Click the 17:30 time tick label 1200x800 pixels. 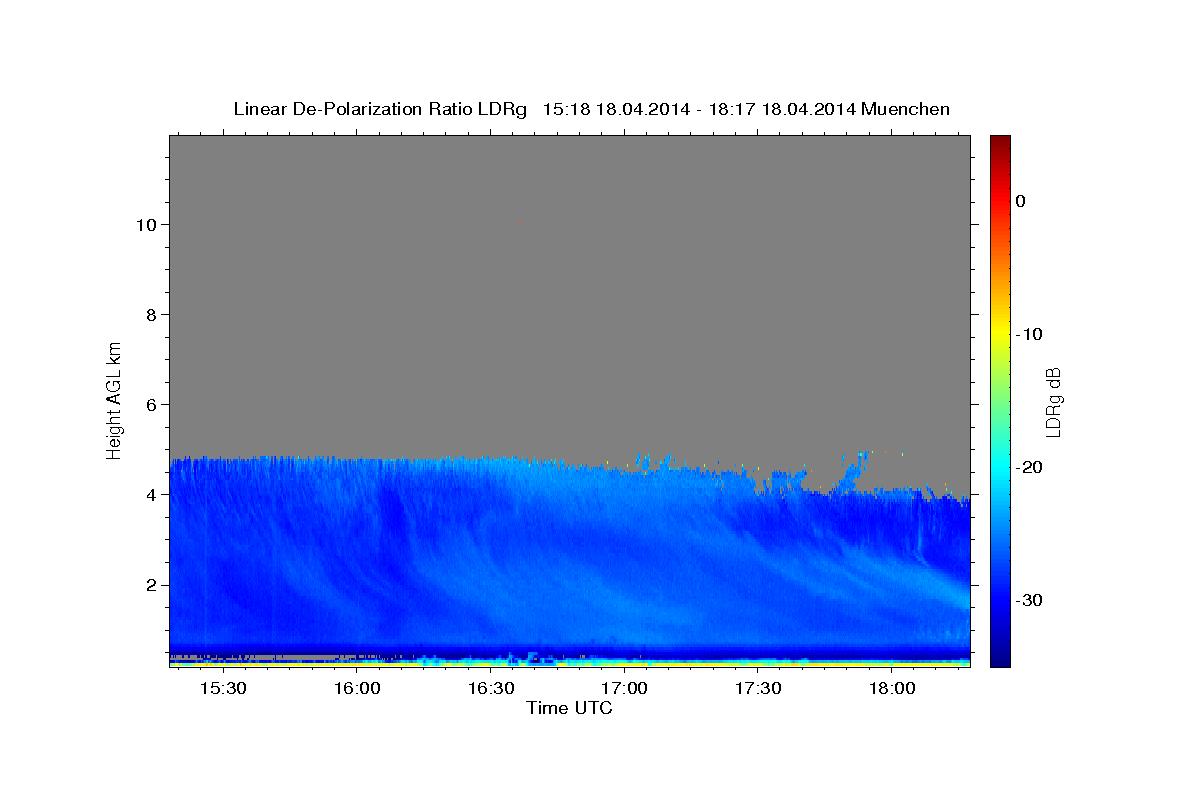tap(758, 689)
